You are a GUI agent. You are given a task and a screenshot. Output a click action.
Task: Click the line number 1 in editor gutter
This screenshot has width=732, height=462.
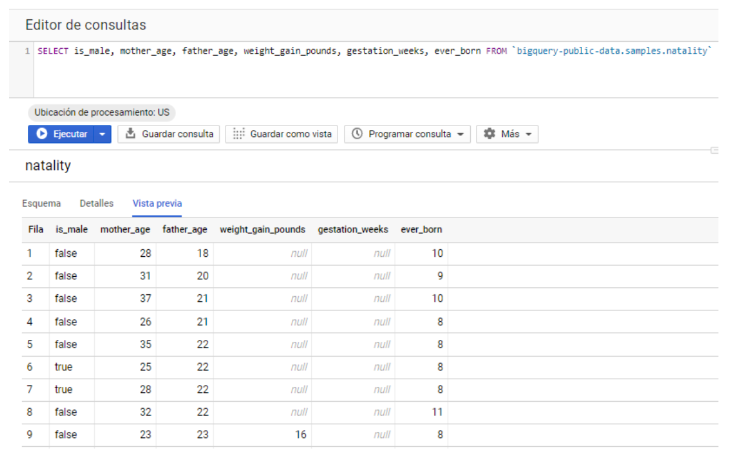point(27,51)
